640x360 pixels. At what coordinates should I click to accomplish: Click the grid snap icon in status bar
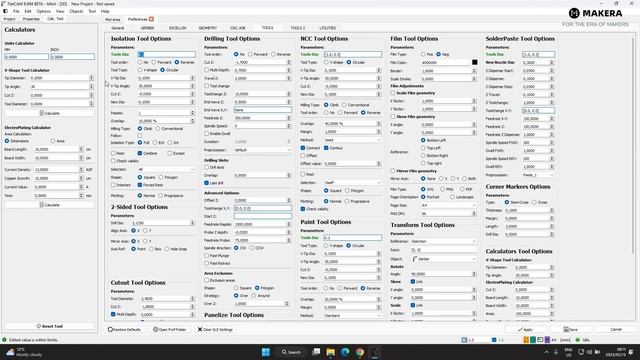[x=464, y=340]
